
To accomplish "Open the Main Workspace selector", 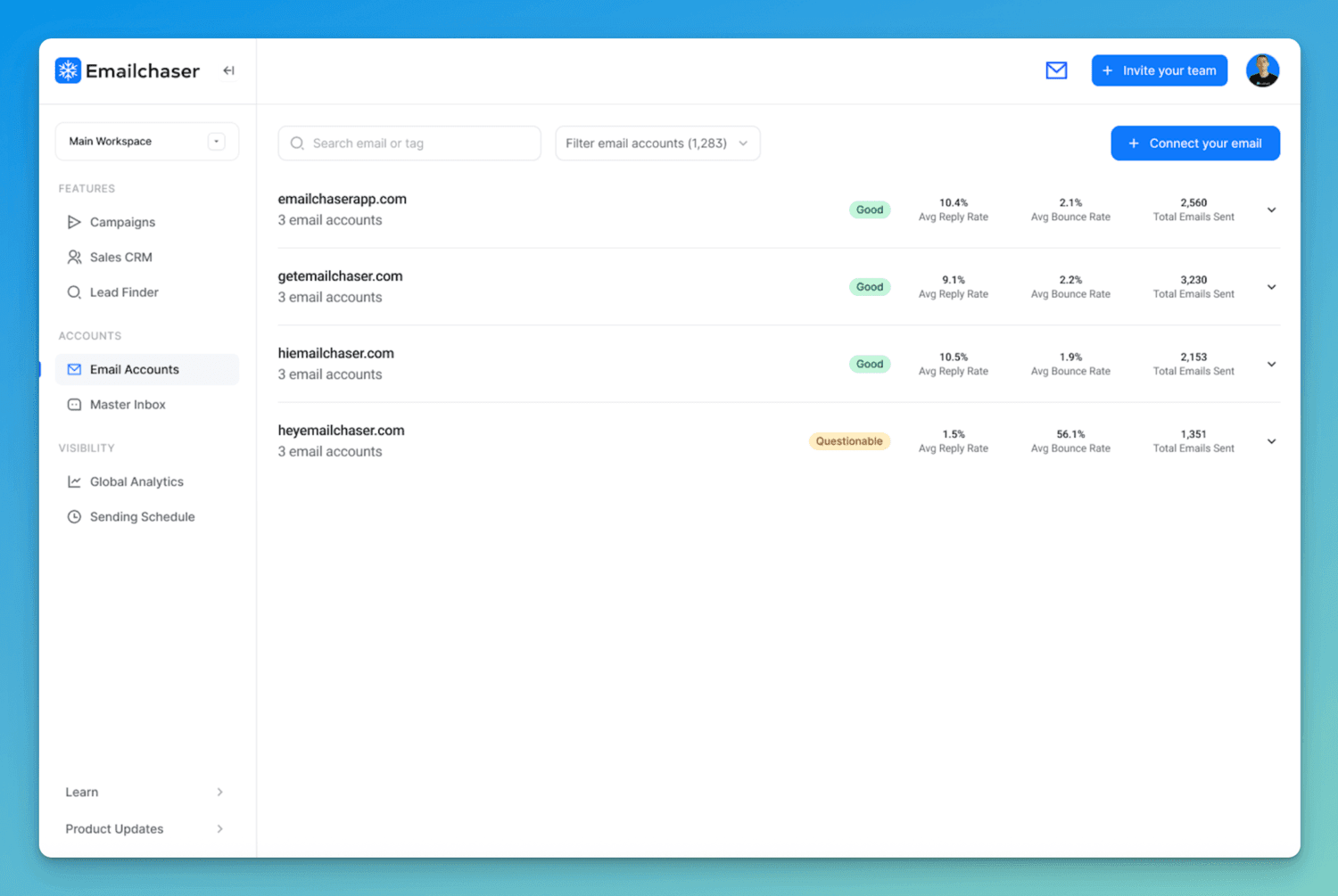I will [146, 141].
